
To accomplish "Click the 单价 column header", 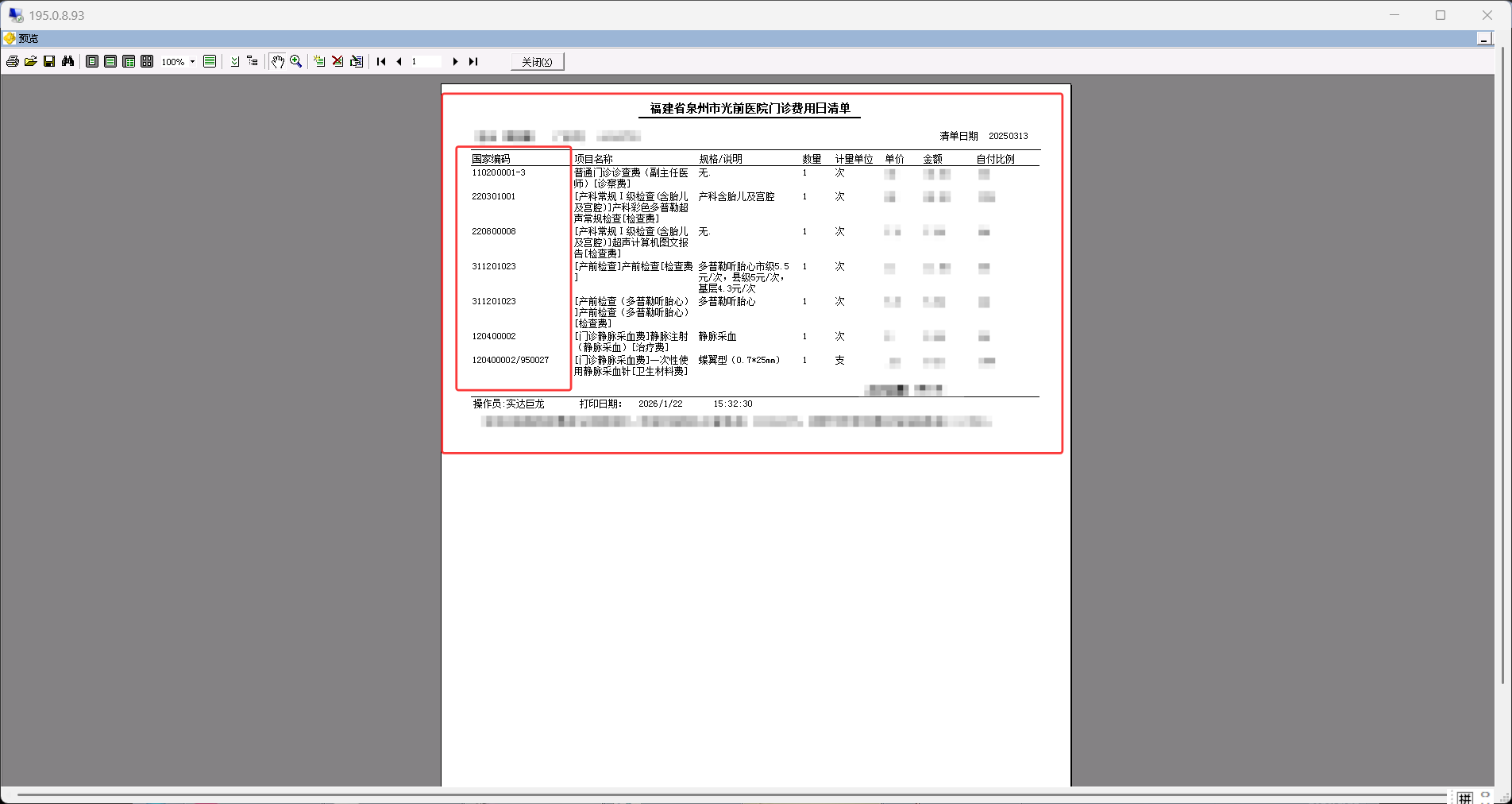I will tap(894, 159).
